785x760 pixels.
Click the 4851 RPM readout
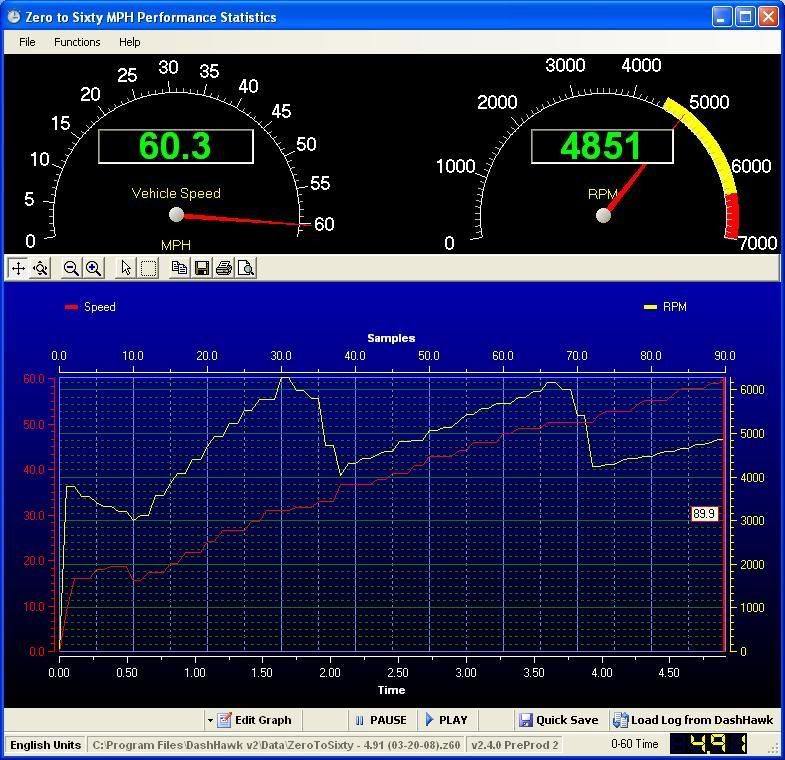(602, 146)
